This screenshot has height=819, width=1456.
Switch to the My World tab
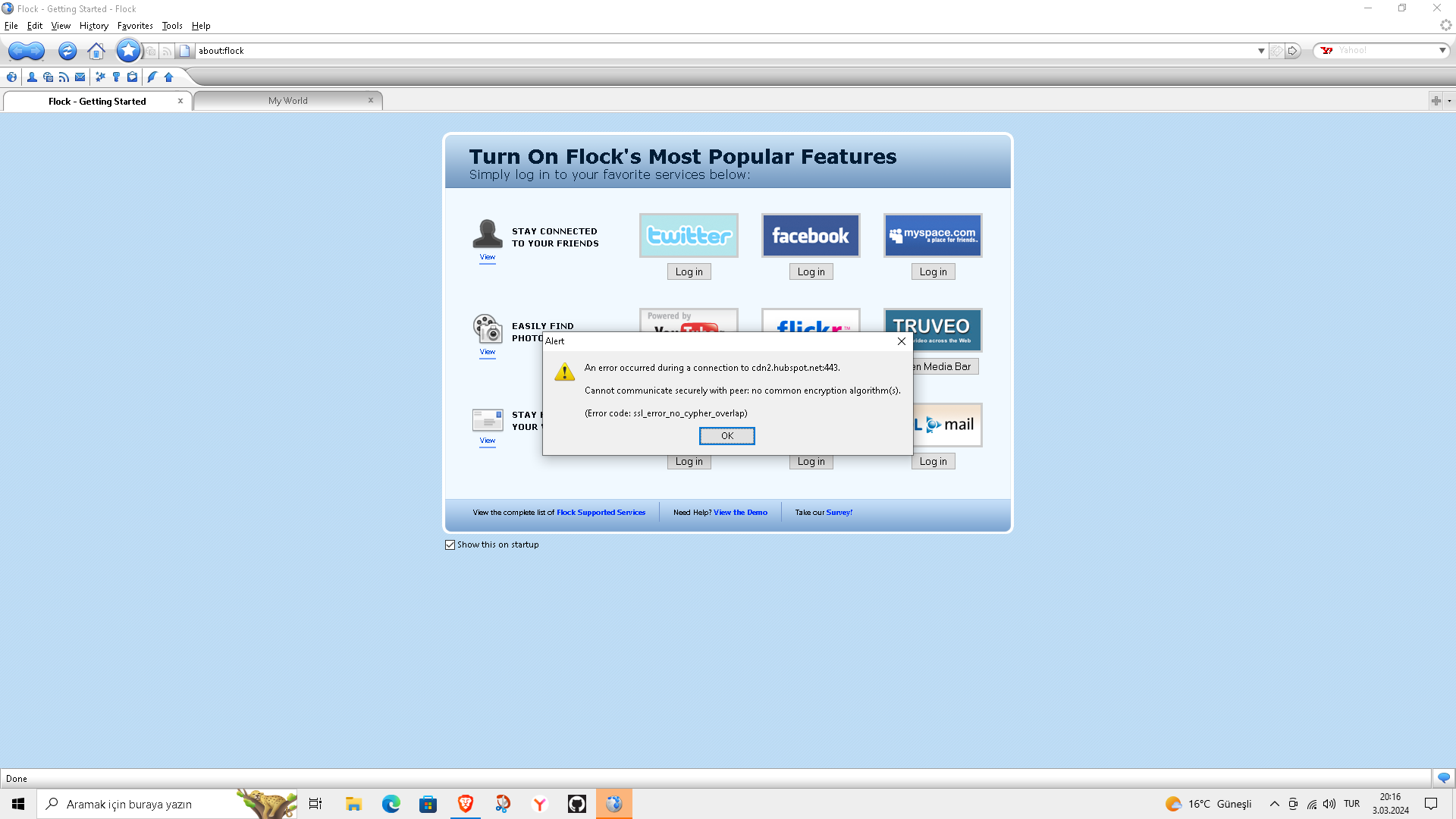287,101
